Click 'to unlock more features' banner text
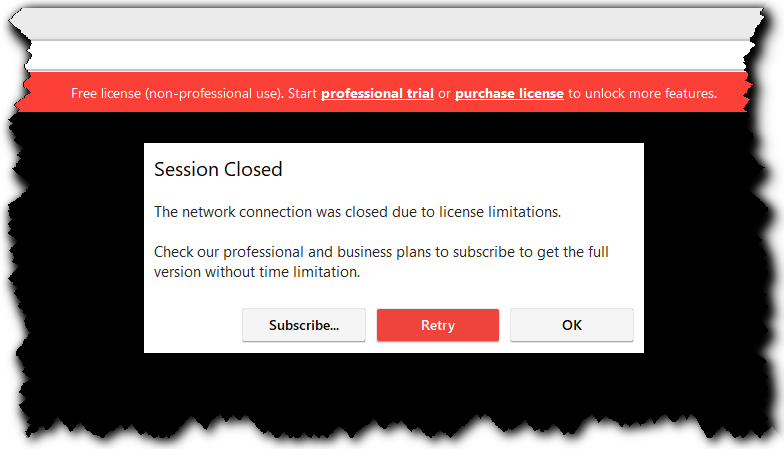The height and width of the screenshot is (449, 784). [642, 94]
